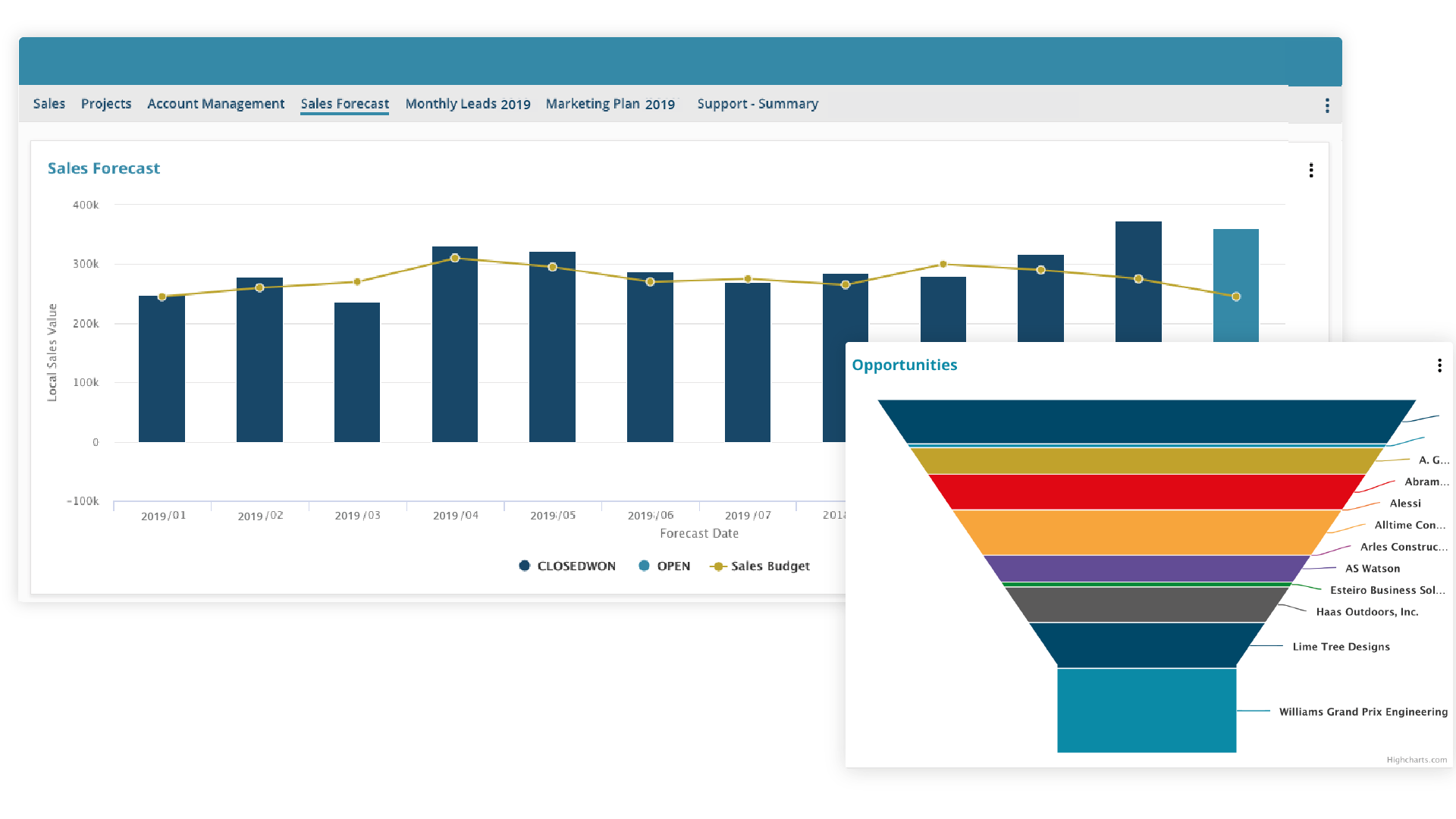Open the dashboard three-dot menu in tab bar

point(1326,105)
